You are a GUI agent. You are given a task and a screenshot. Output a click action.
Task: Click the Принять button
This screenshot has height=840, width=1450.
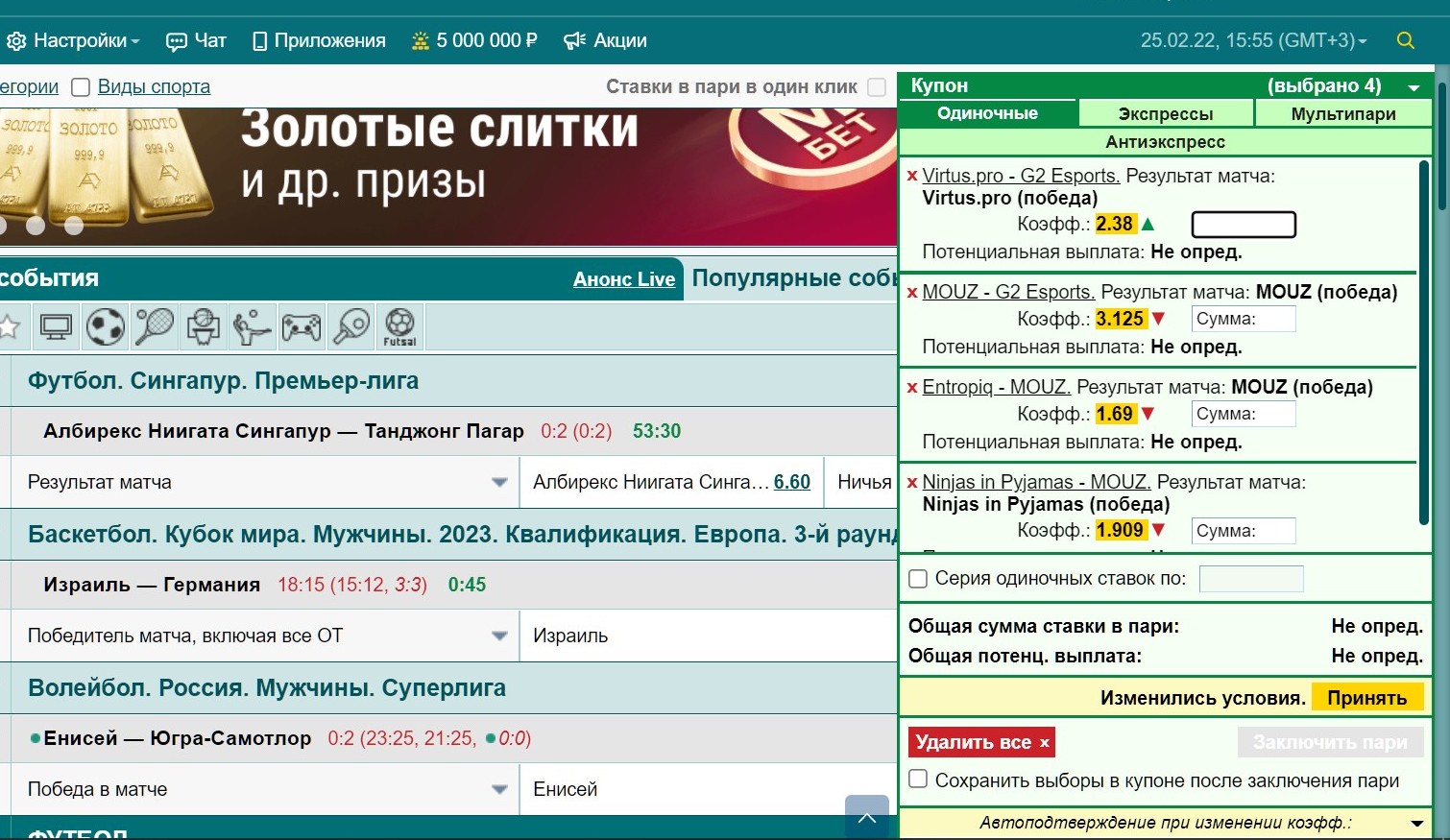coord(1367,698)
